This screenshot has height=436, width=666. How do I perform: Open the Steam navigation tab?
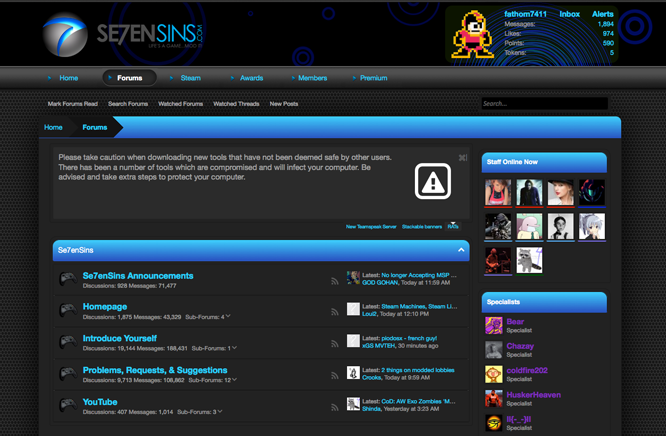pos(191,78)
